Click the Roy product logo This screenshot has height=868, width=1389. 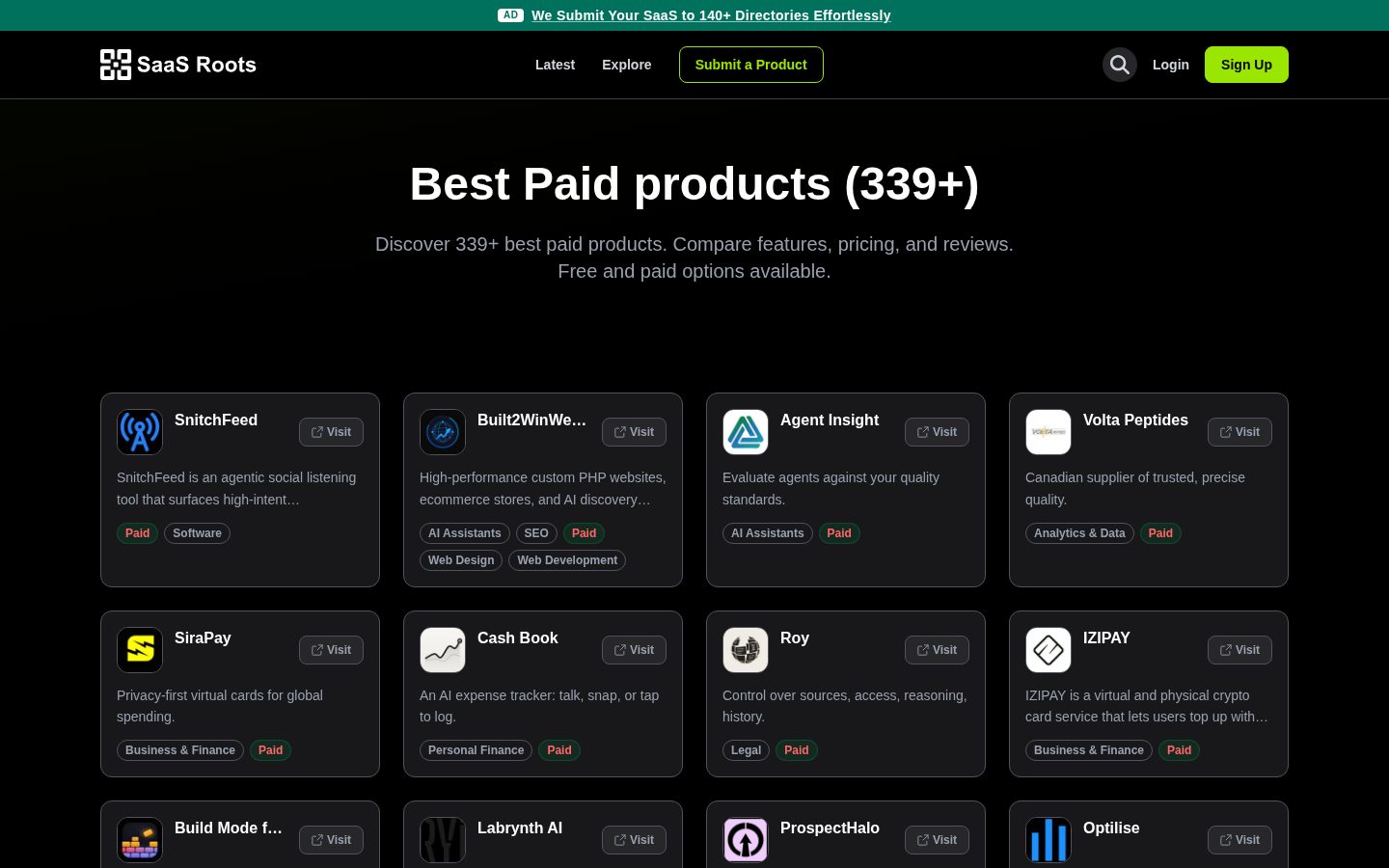tap(746, 650)
